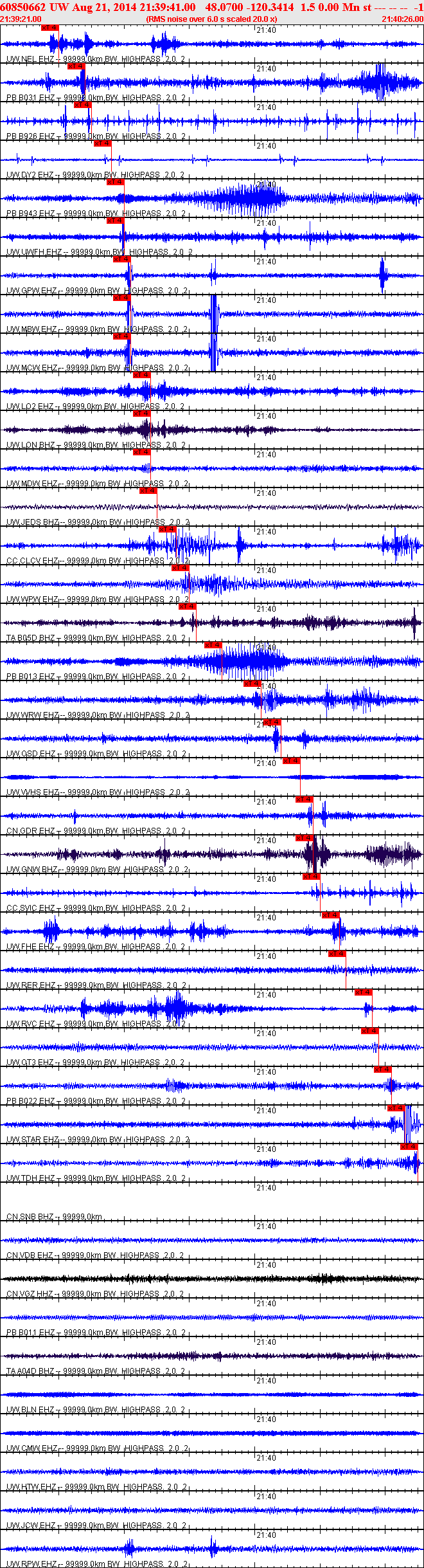Select the UW.HTW EHZ station label
The image size is (424, 1568).
click(x=31, y=1487)
